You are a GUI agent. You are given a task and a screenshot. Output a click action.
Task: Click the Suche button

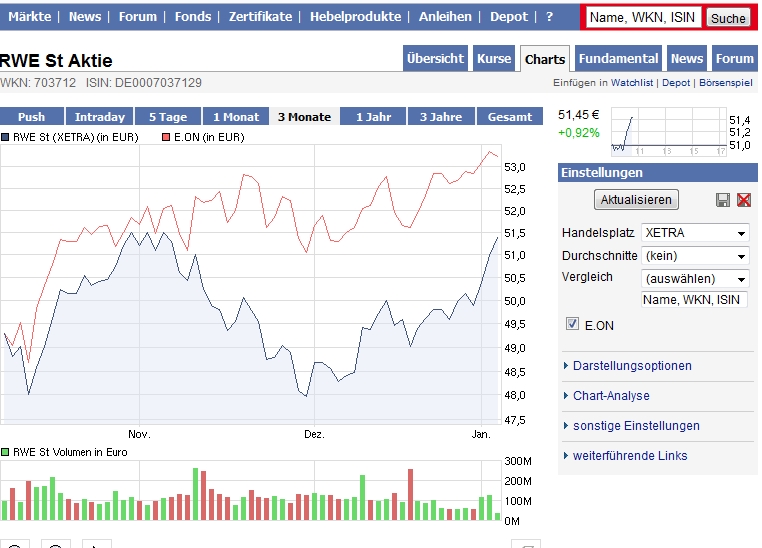click(728, 18)
